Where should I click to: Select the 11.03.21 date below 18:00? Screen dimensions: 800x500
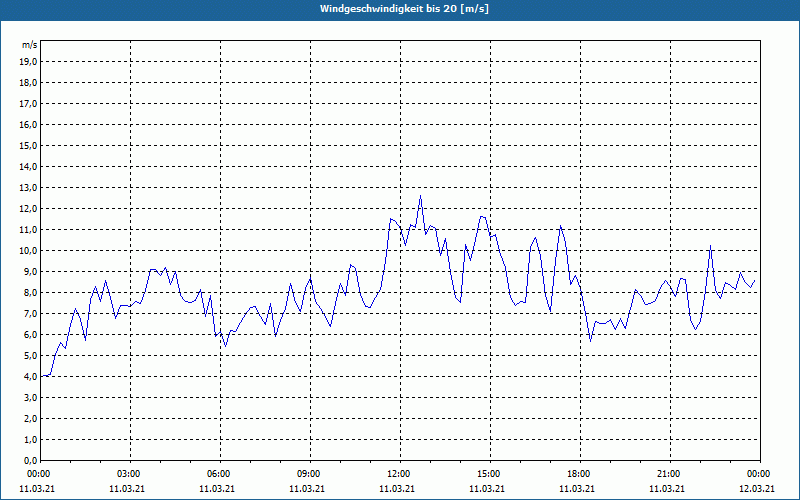[577, 489]
